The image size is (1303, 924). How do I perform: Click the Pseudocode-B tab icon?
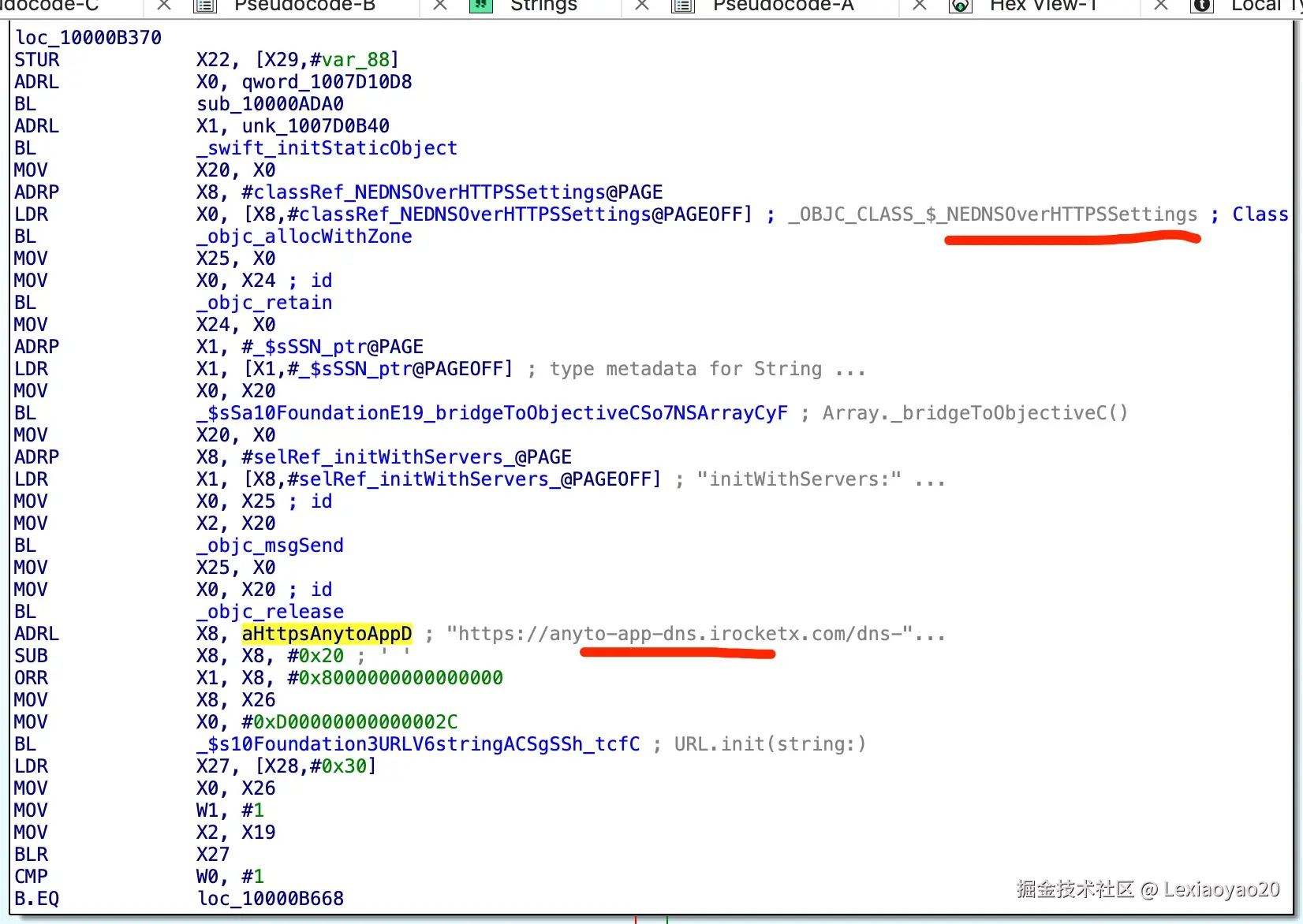tap(205, 6)
